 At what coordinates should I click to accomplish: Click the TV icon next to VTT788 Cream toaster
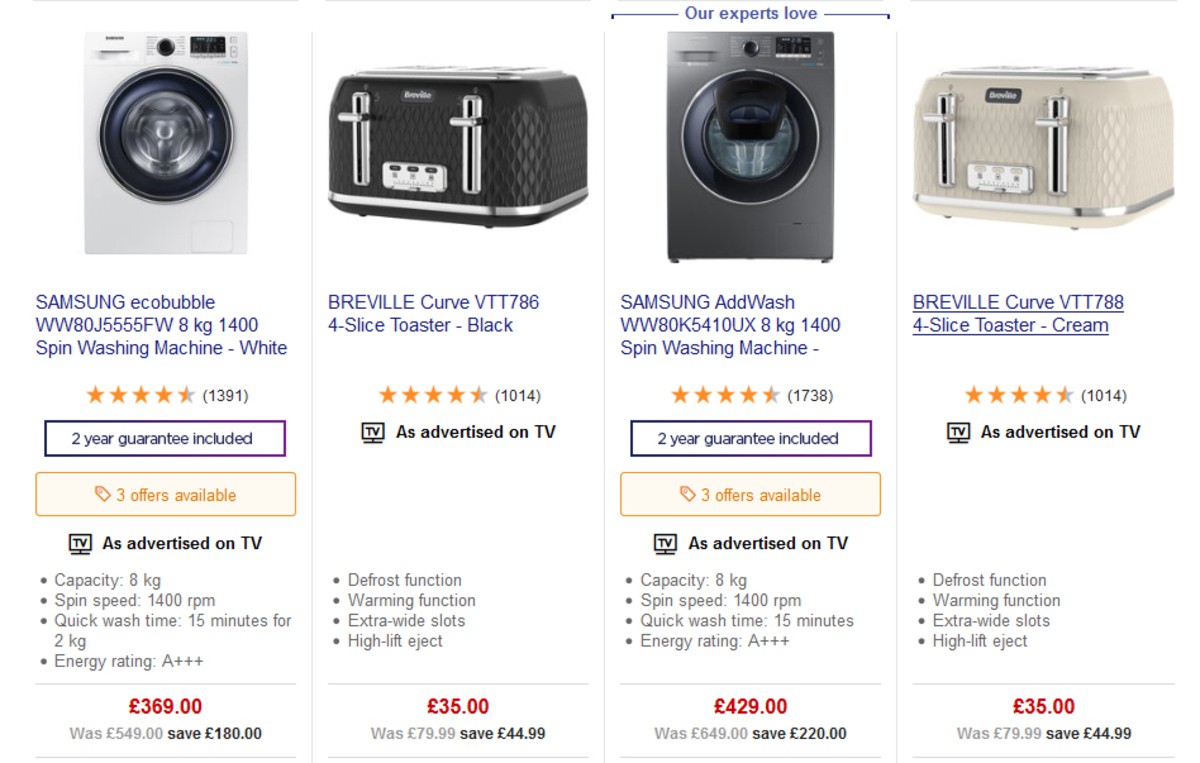coord(958,432)
